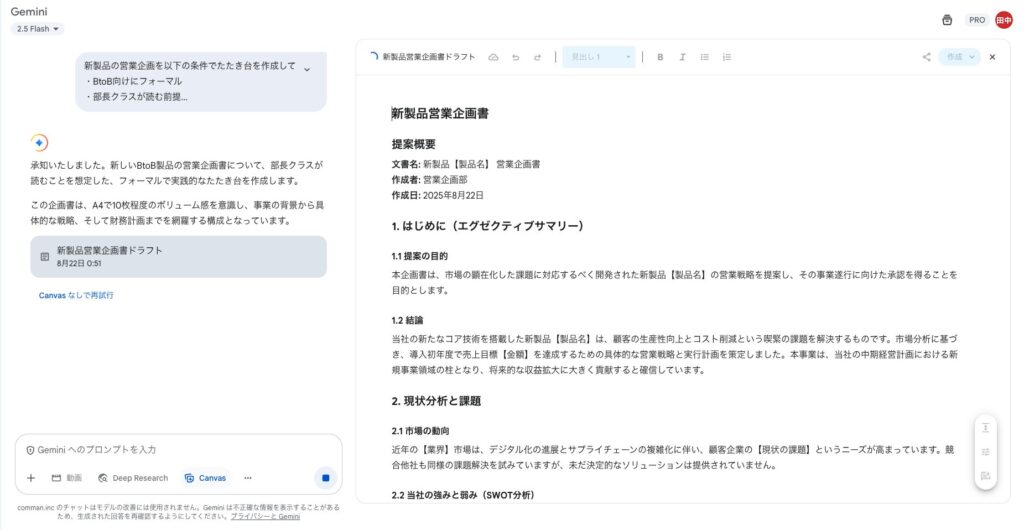Open the 見出し1 paragraph style dropdown
This screenshot has height=530, width=1024.
tap(599, 57)
